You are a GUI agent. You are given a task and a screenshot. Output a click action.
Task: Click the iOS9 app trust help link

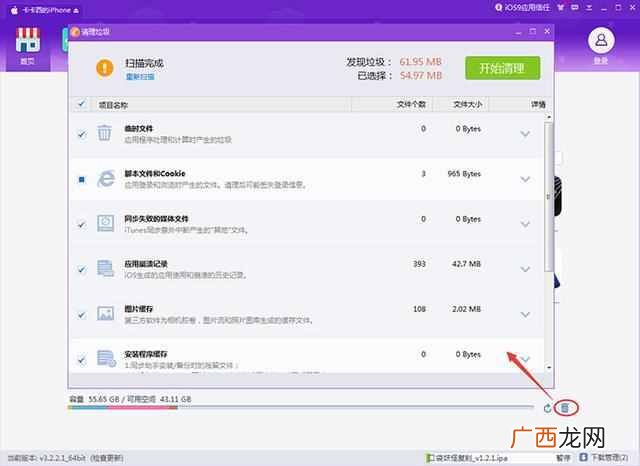(522, 7)
